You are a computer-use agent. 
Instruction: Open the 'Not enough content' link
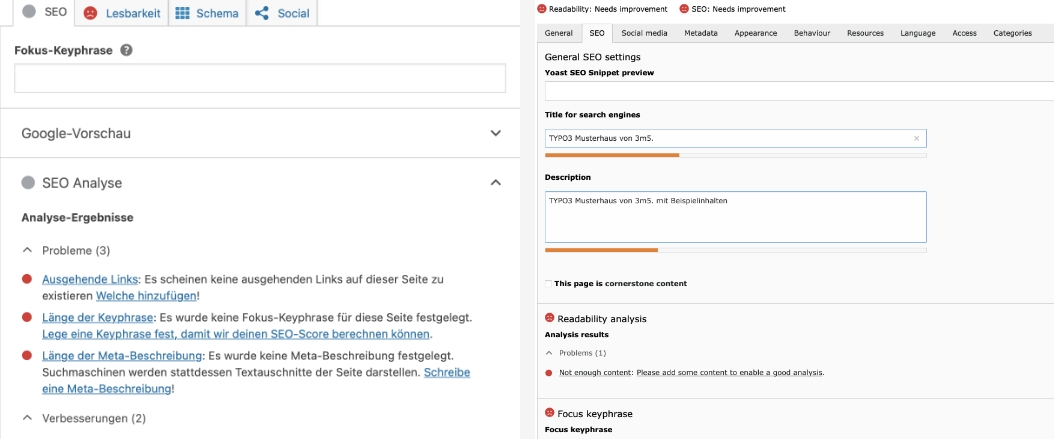click(x=596, y=372)
